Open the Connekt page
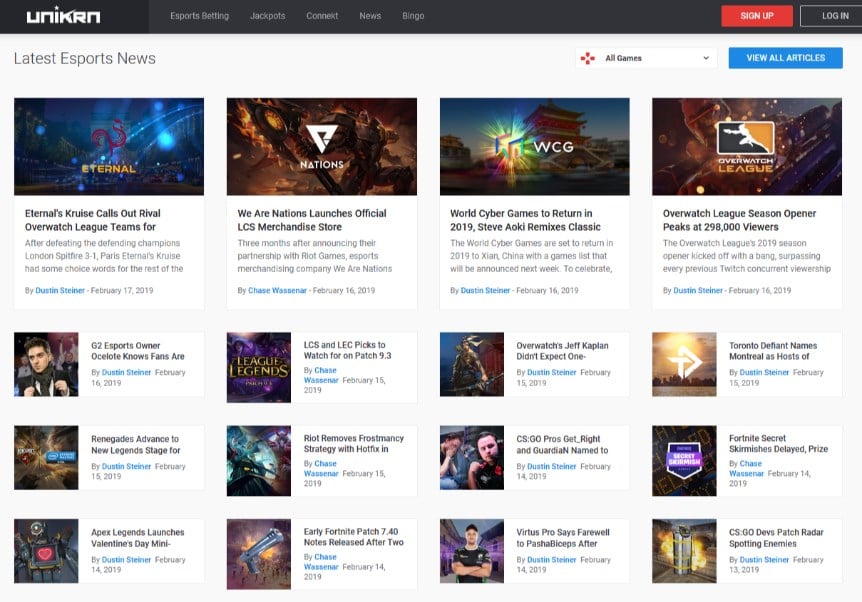862x602 pixels. (322, 16)
